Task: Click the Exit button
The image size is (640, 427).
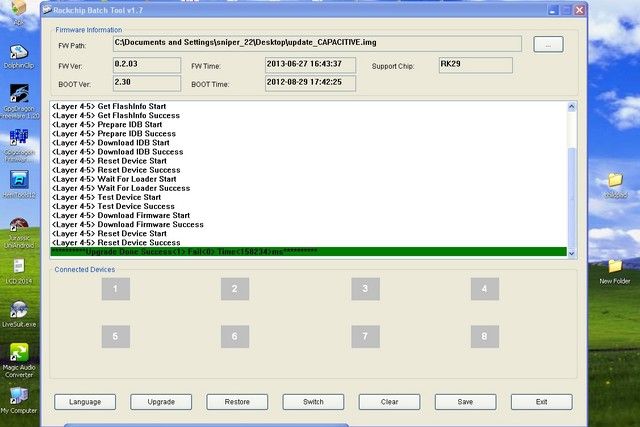Action: click(541, 402)
